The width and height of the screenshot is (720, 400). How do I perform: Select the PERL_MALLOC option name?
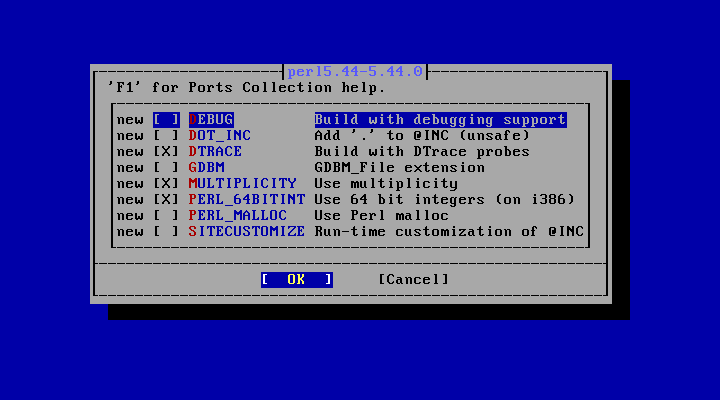pyautogui.click(x=238, y=216)
